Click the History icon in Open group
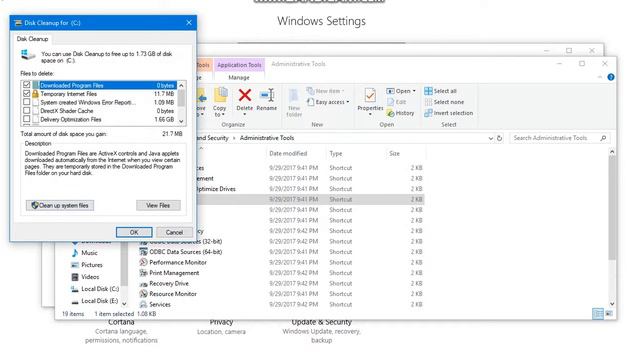Viewport: 640px width, 360px height. pyautogui.click(x=391, y=113)
